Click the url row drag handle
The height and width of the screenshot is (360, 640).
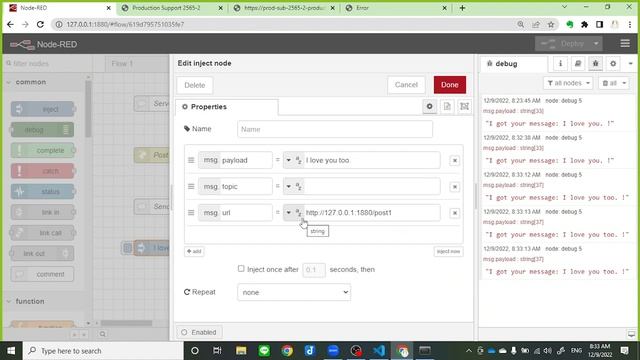coord(191,213)
